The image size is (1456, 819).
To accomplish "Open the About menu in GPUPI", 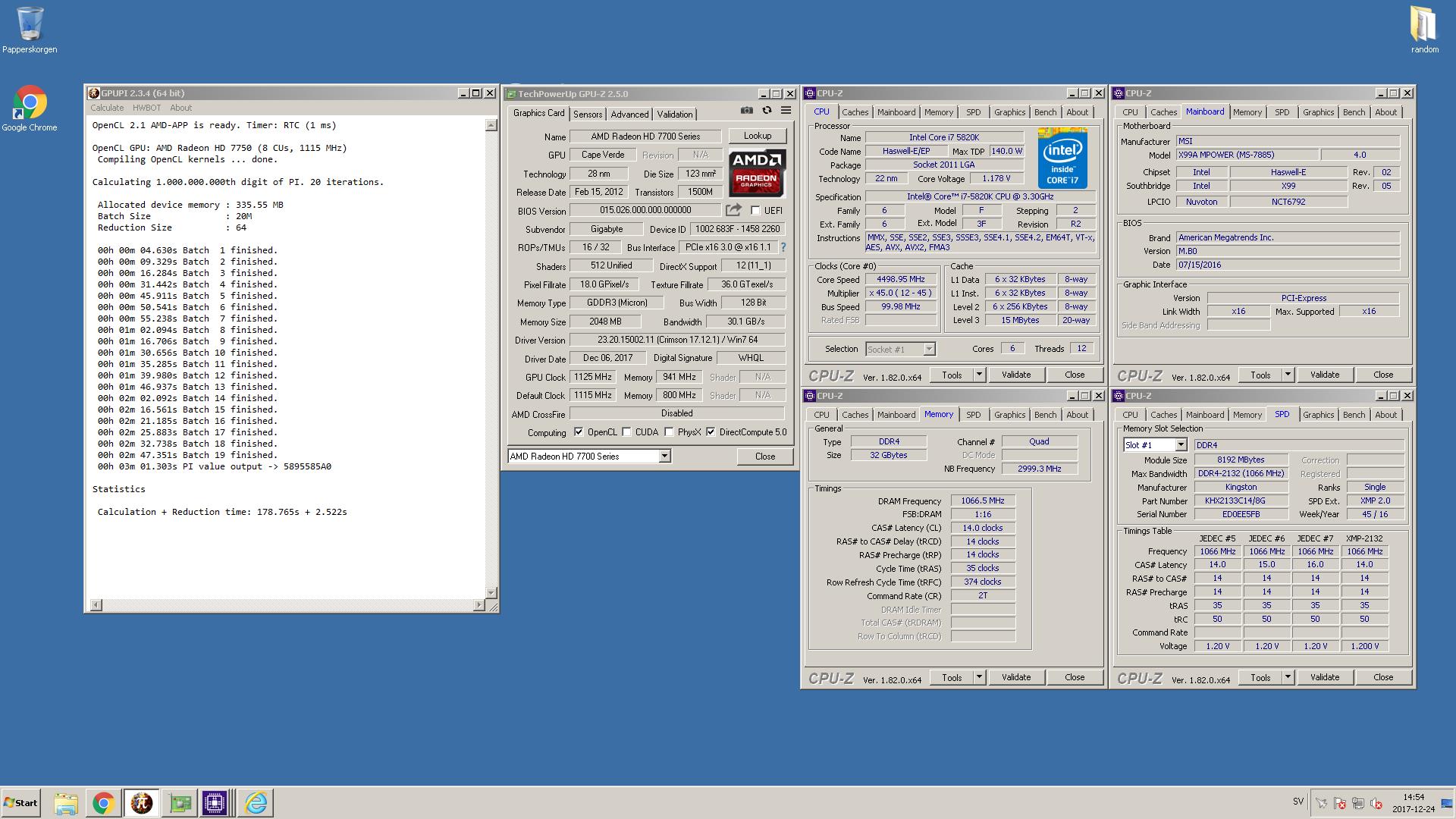I will 181,108.
